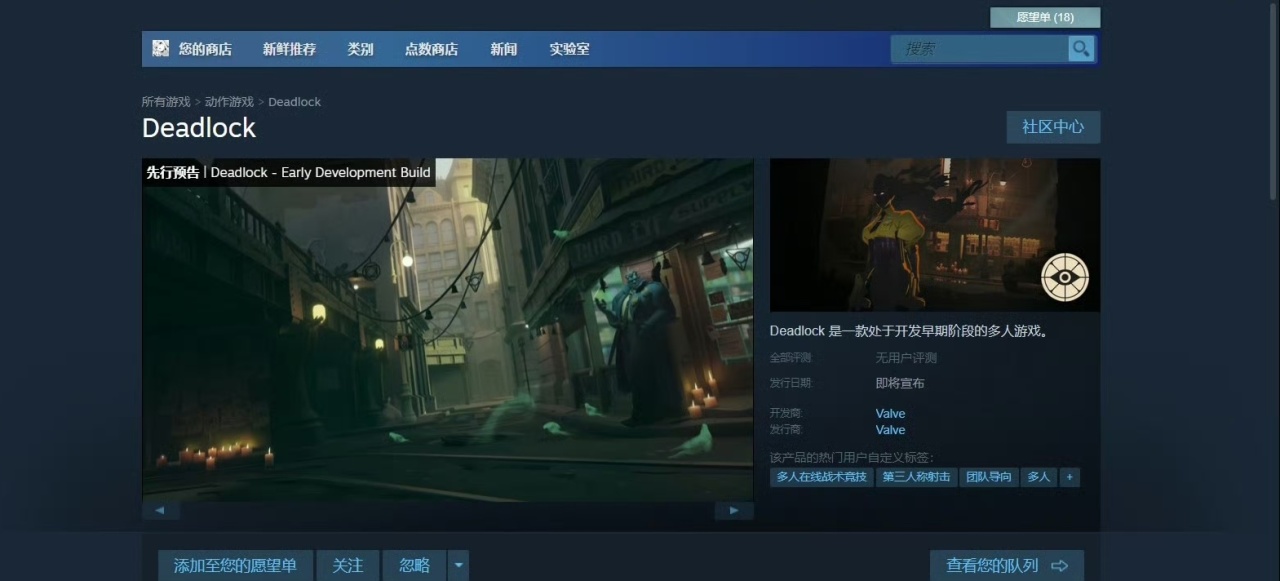Open the 新闻 tab
The width and height of the screenshot is (1280, 581).
coord(503,49)
